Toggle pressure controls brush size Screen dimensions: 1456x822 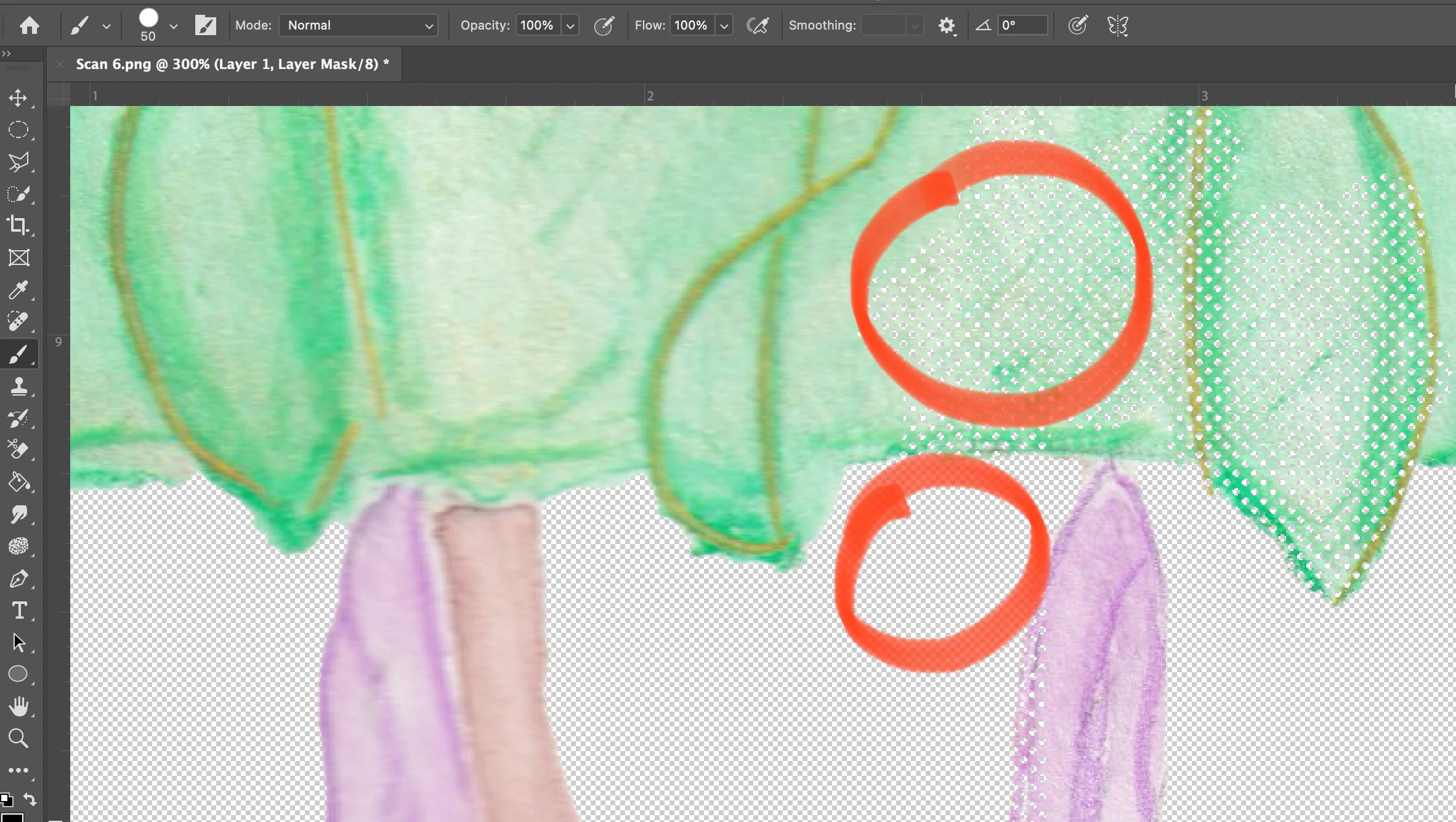click(1077, 25)
